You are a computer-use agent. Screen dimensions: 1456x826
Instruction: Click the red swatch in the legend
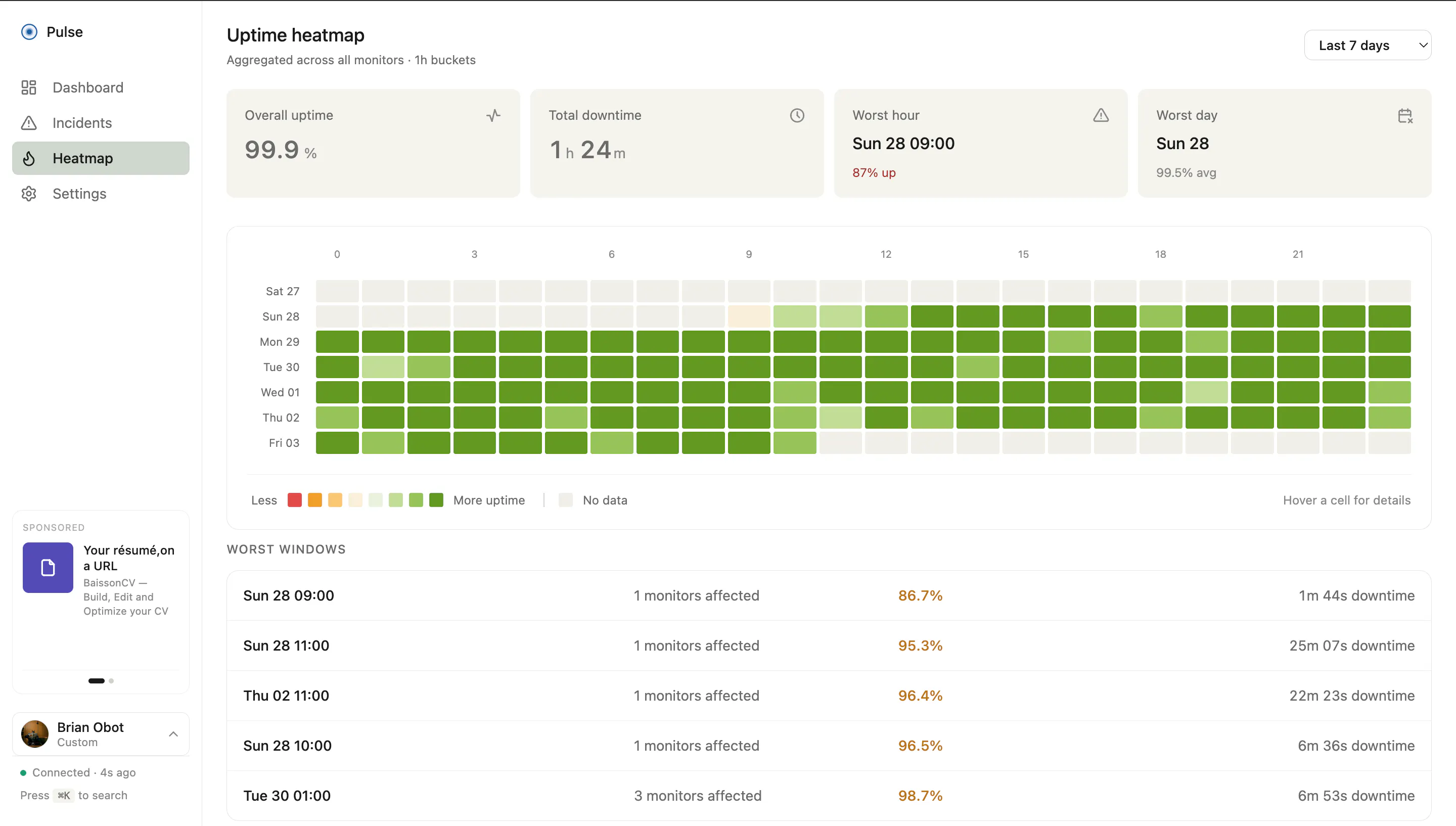coord(294,500)
